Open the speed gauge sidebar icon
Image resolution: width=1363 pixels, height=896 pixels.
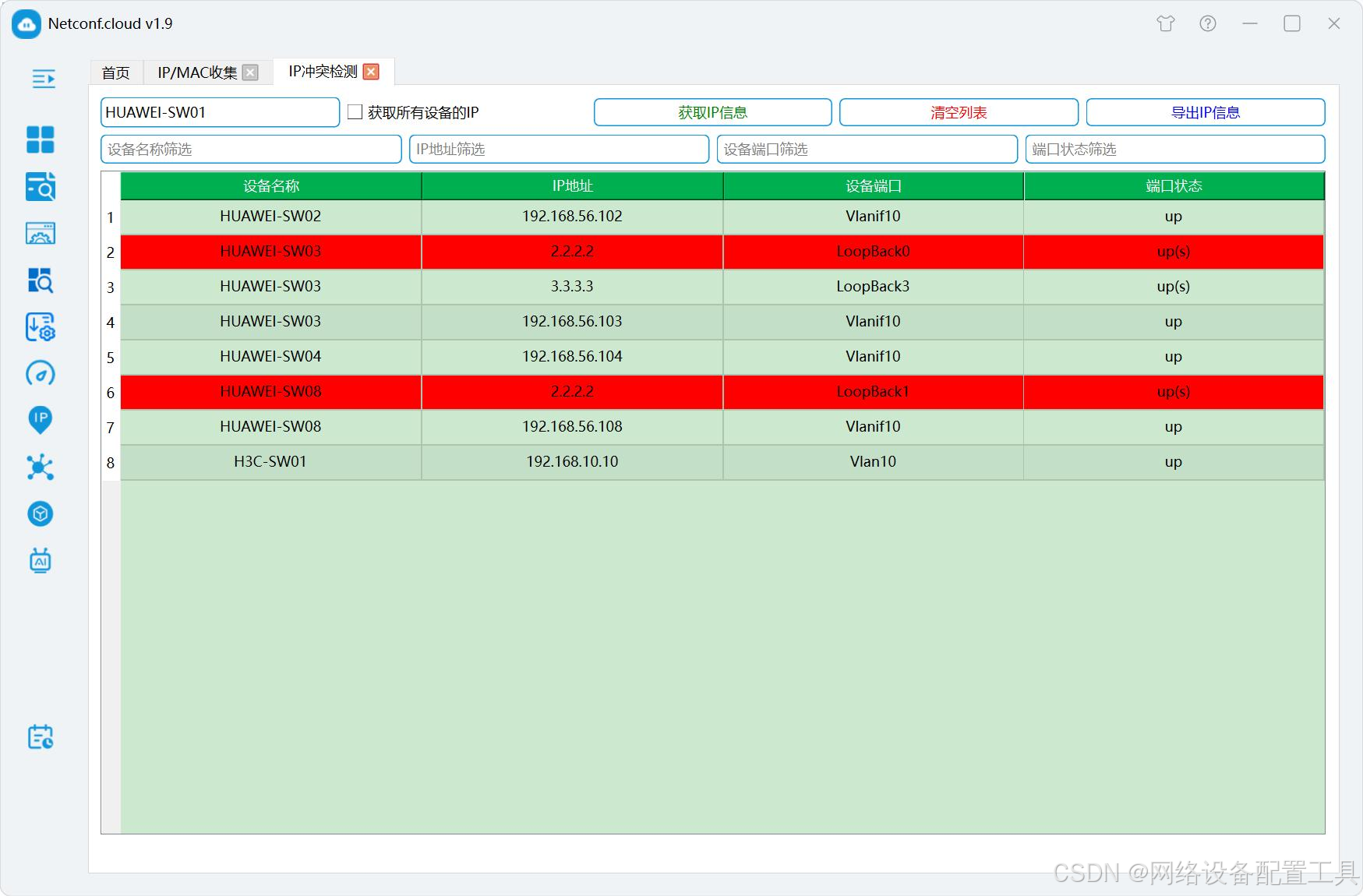(41, 373)
